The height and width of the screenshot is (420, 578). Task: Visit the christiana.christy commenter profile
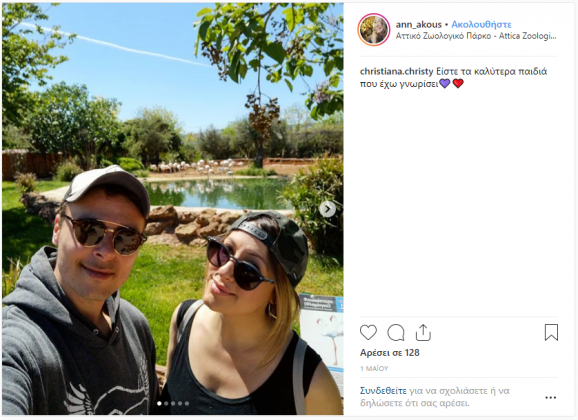[396, 71]
